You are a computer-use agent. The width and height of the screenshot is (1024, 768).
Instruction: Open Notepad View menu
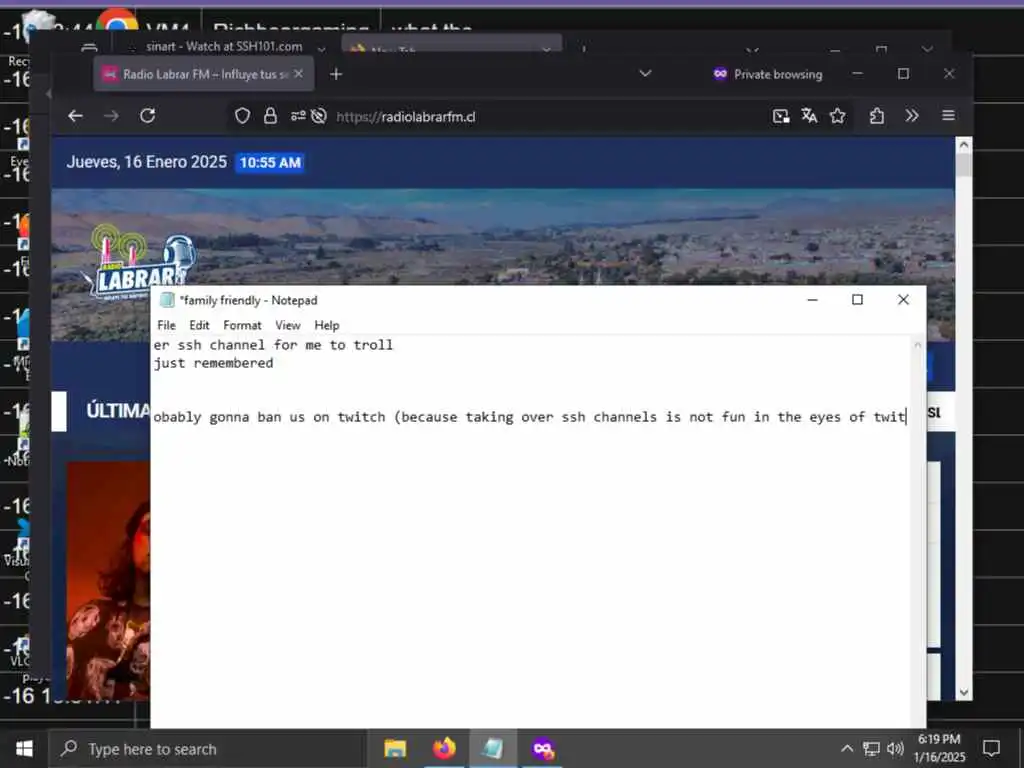coord(287,325)
